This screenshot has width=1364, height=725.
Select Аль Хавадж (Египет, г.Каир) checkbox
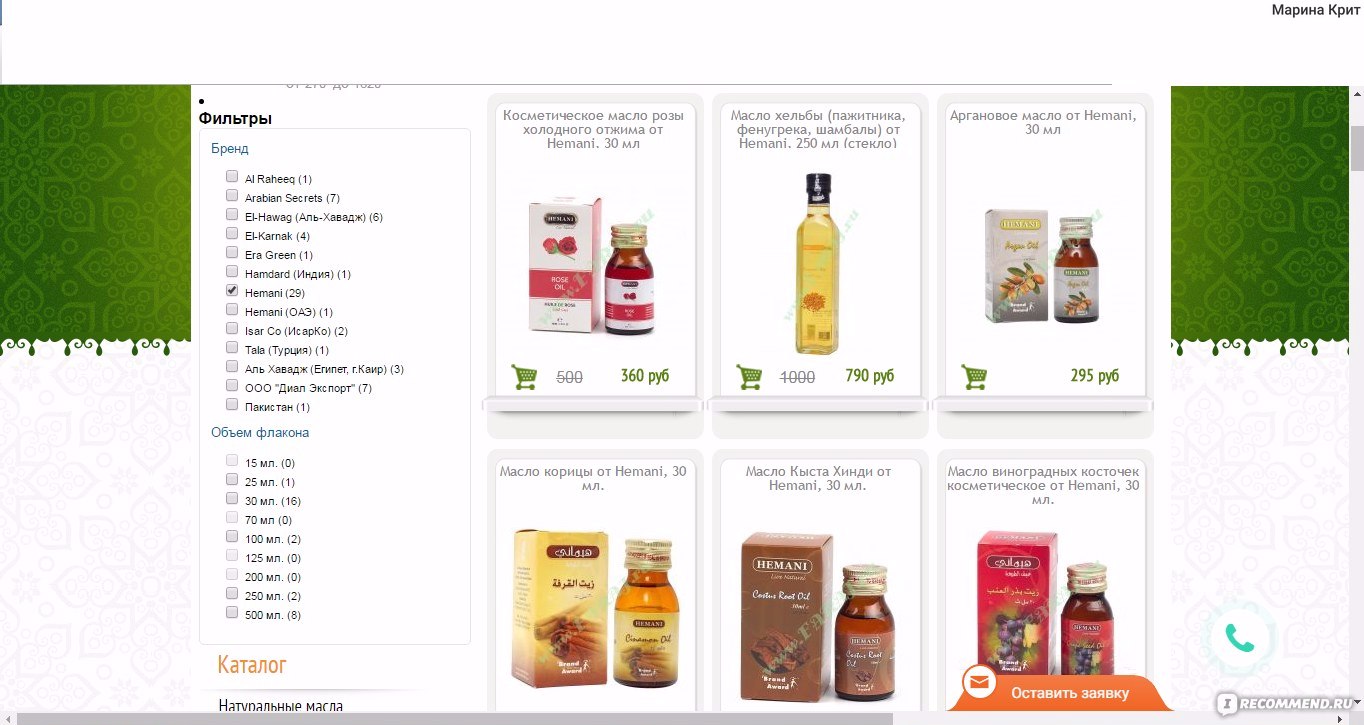[232, 368]
